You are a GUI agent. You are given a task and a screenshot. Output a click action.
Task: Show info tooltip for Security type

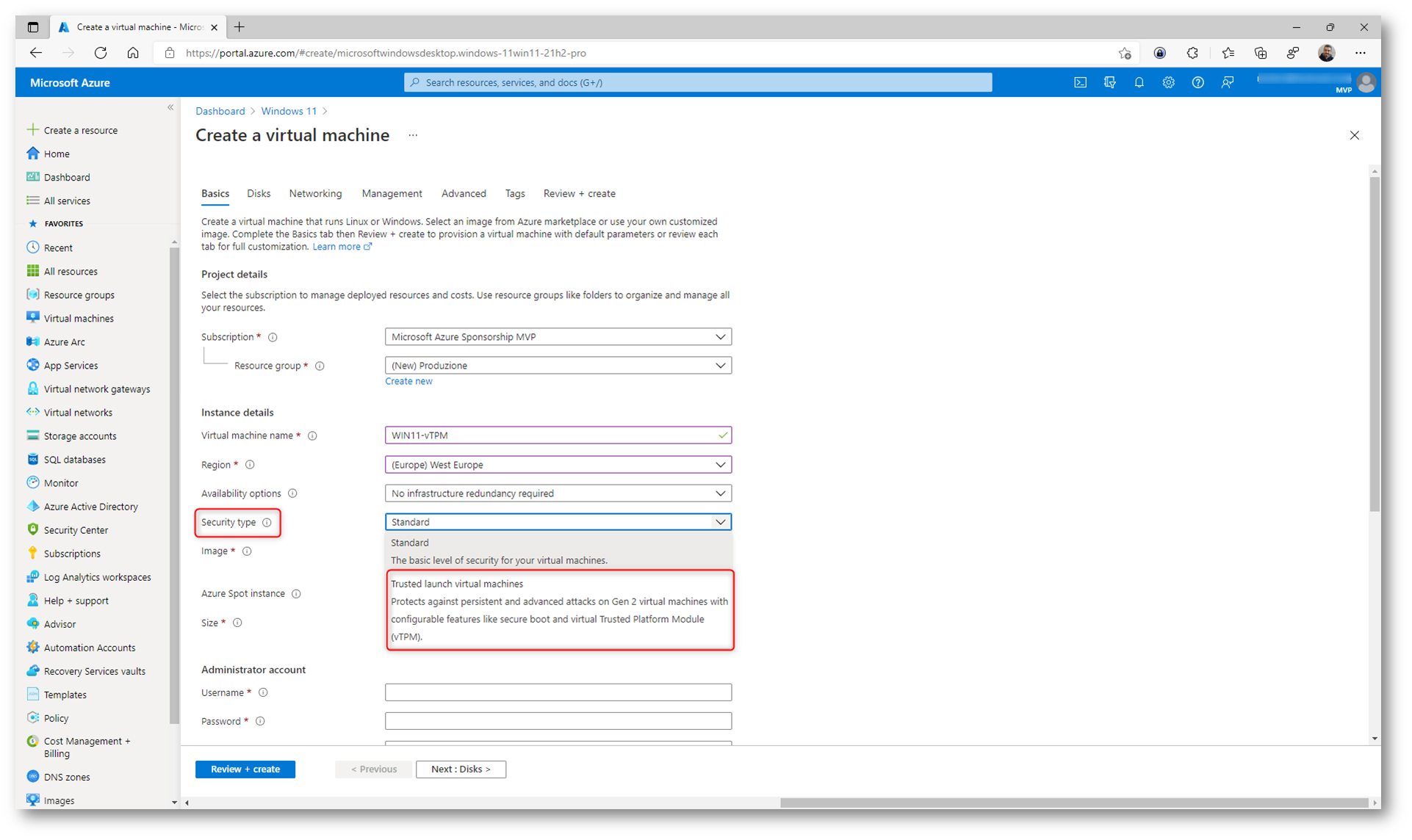pyautogui.click(x=267, y=522)
